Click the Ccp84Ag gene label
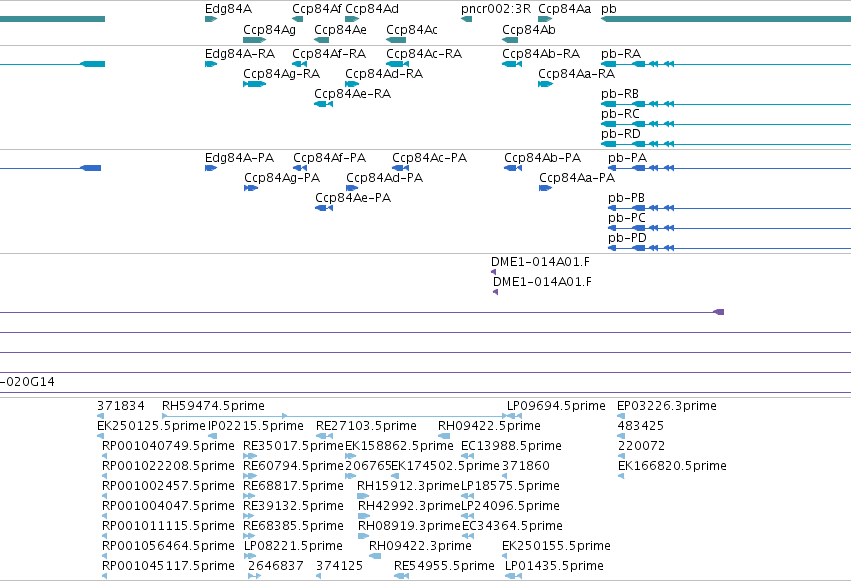 pyautogui.click(x=269, y=30)
